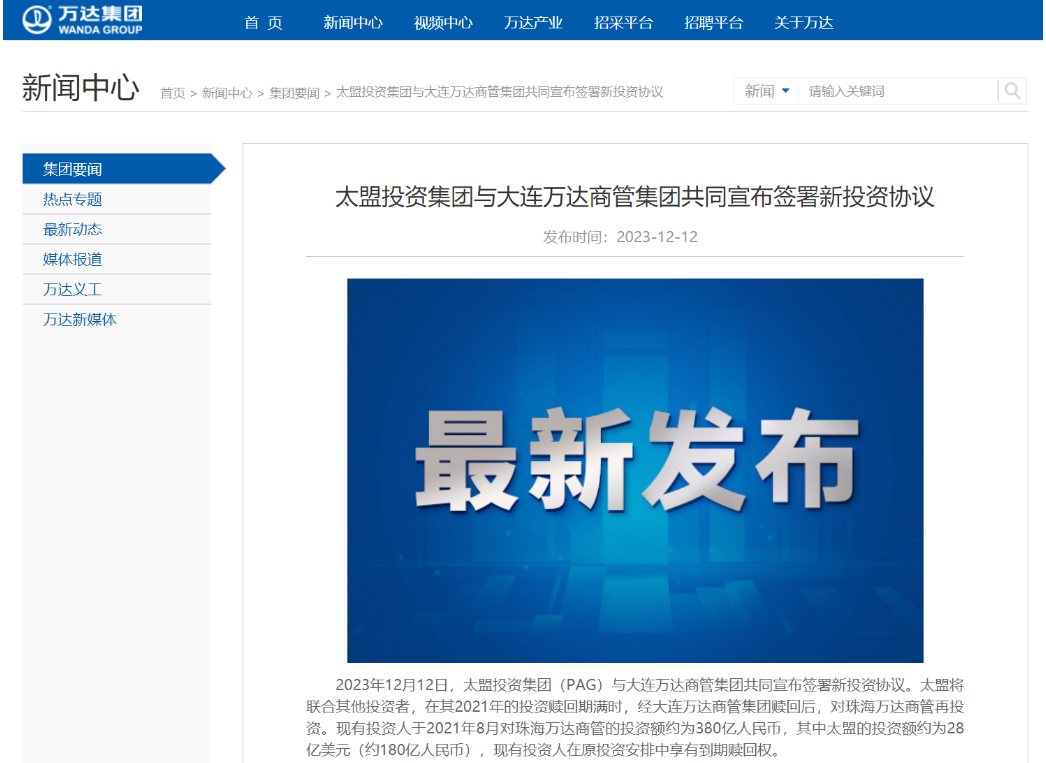Image resolution: width=1046 pixels, height=763 pixels.
Task: Click the Wanda Group logo
Action: 83,20
